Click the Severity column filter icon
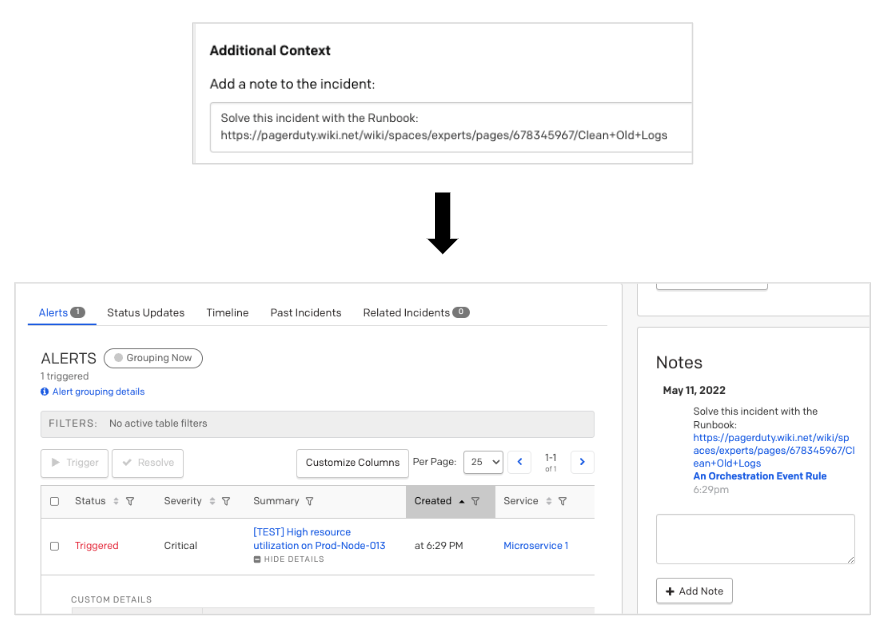 click(226, 501)
